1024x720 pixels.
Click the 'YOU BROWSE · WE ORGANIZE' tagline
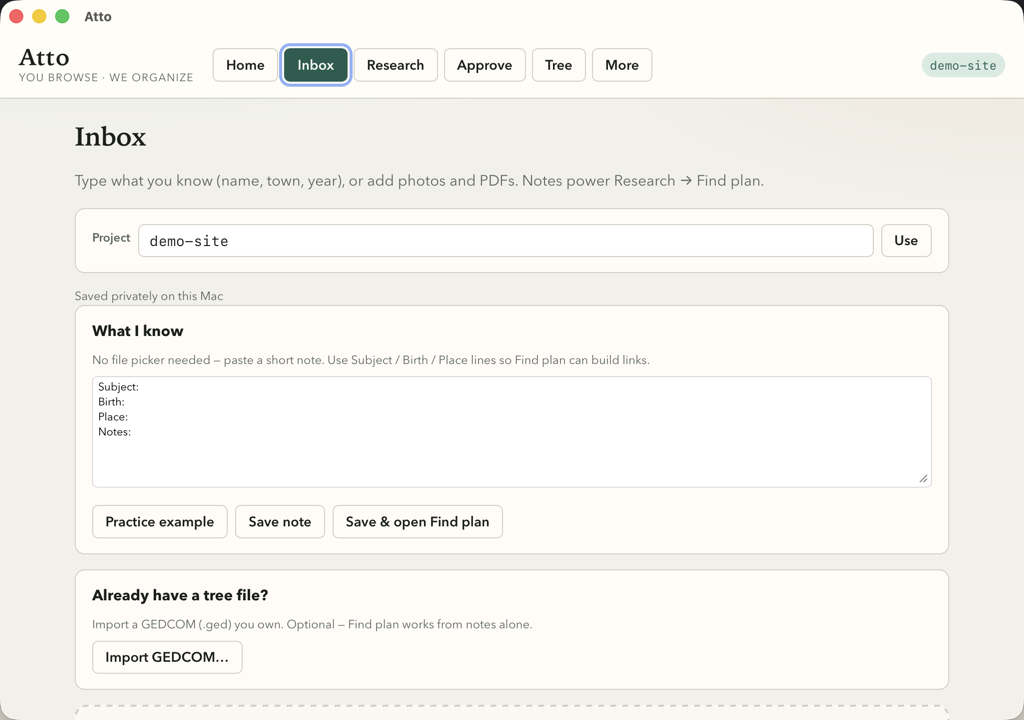click(106, 77)
